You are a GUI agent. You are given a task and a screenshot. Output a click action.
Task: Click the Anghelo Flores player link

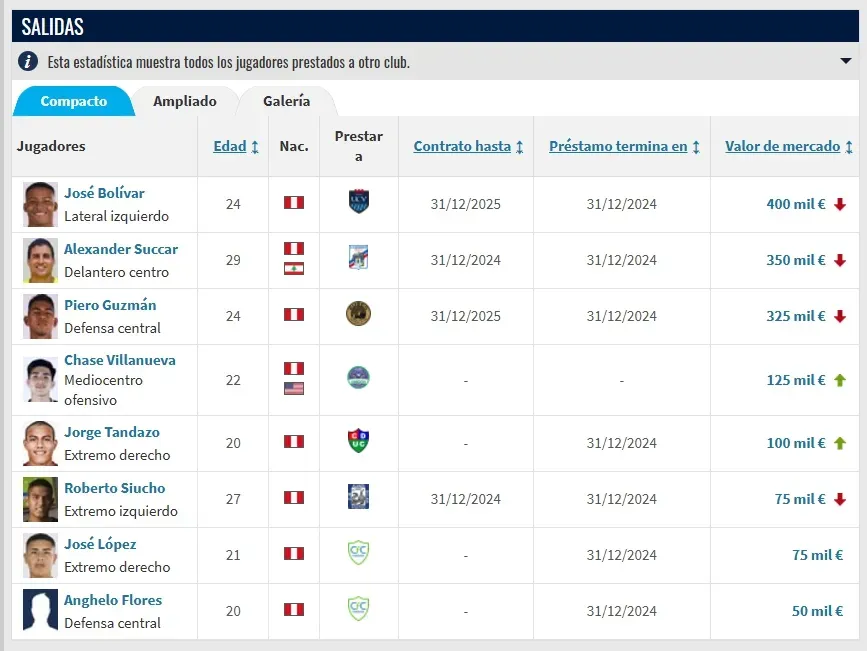113,600
